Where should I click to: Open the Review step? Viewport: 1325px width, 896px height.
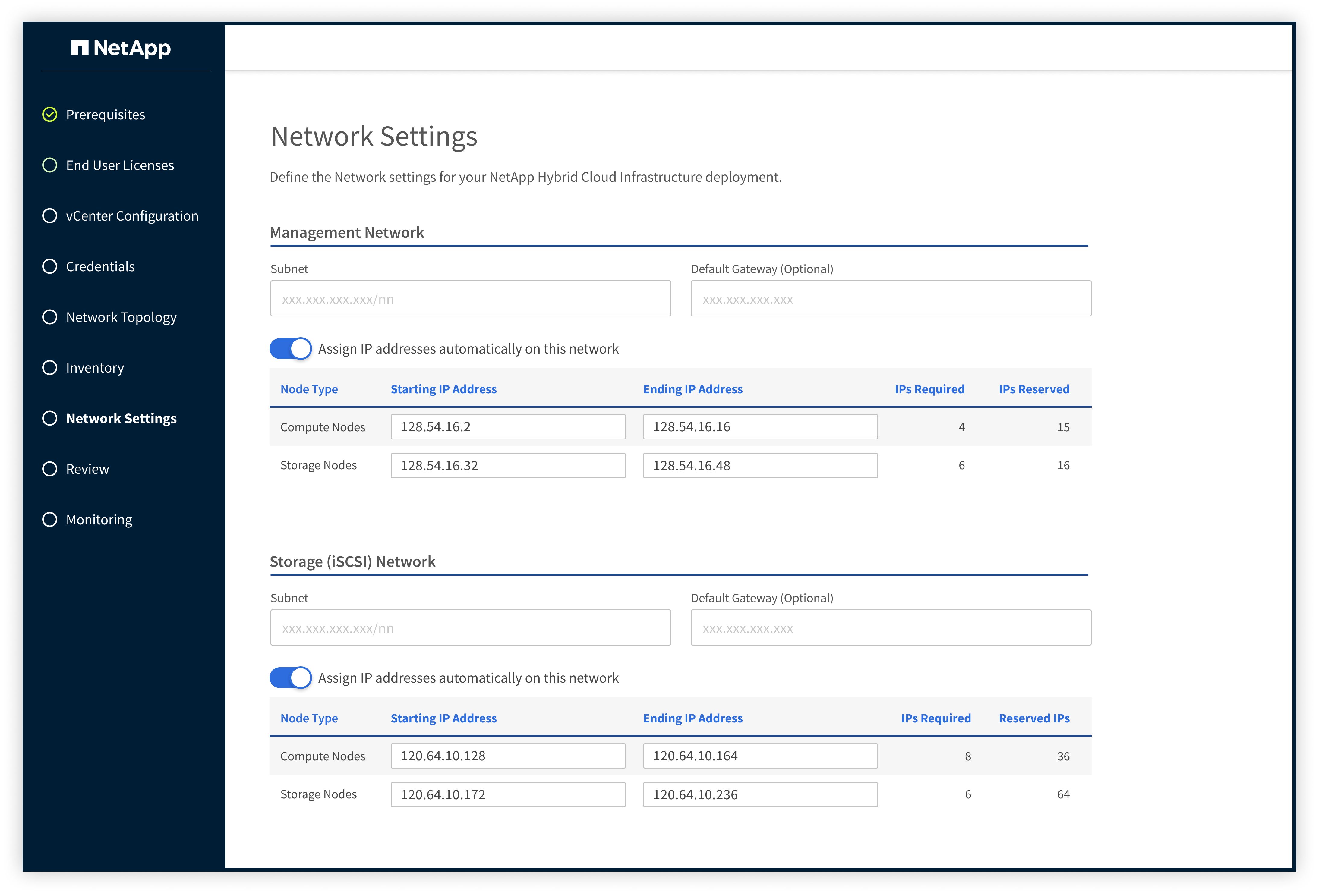point(87,469)
